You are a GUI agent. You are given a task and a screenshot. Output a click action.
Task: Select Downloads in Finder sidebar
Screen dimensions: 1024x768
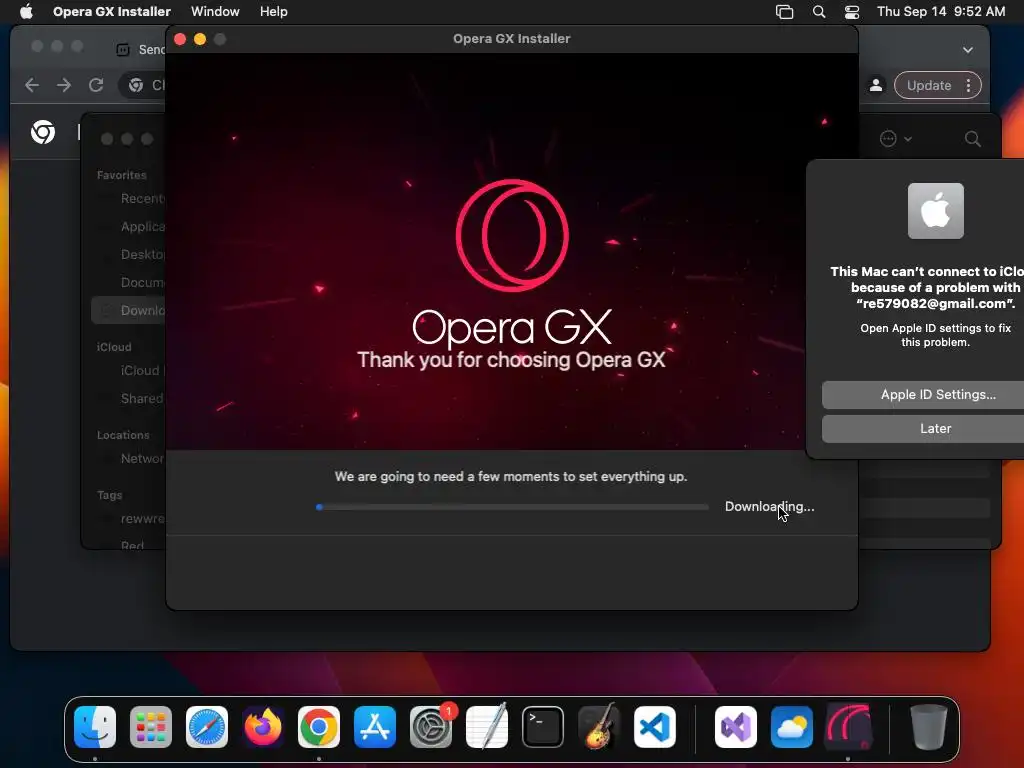coord(129,310)
